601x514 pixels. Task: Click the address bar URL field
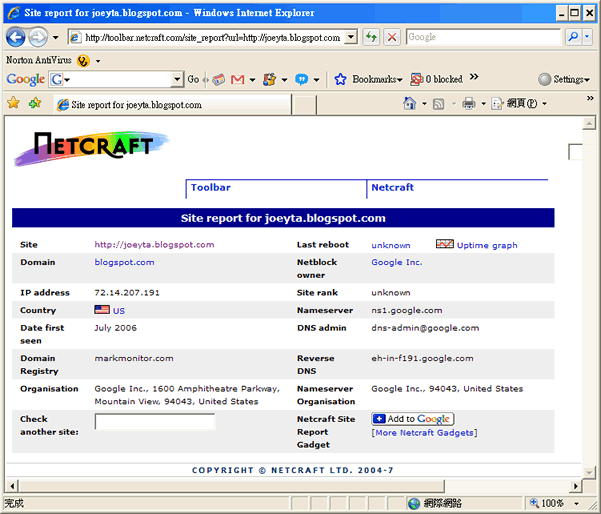(x=207, y=38)
